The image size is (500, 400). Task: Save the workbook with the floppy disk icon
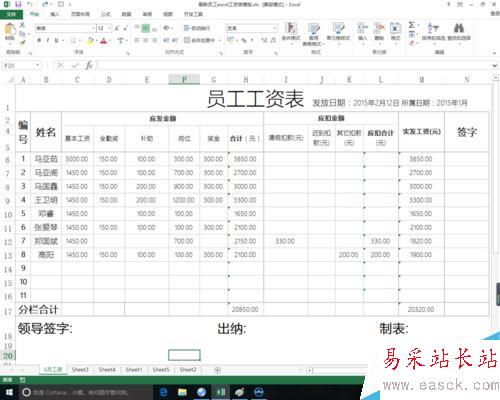pyautogui.click(x=18, y=4)
